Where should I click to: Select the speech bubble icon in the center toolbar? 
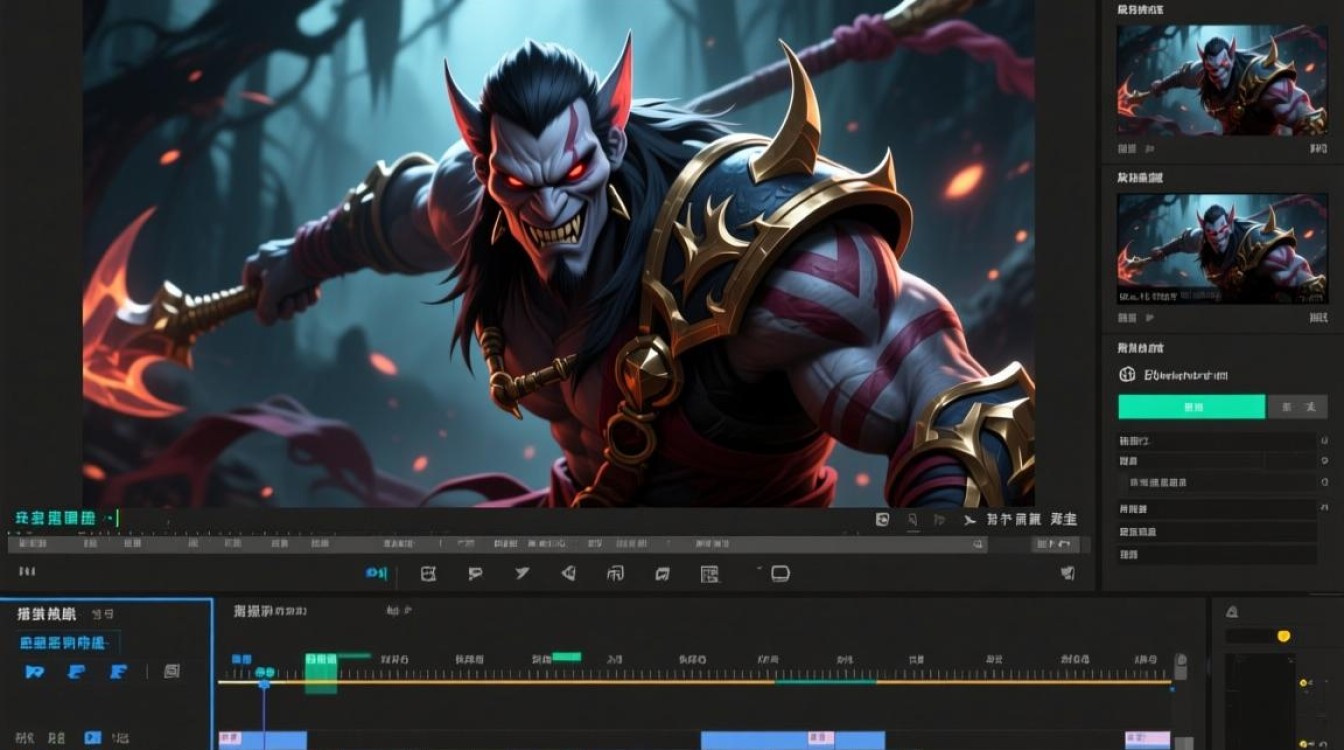[x=475, y=573]
